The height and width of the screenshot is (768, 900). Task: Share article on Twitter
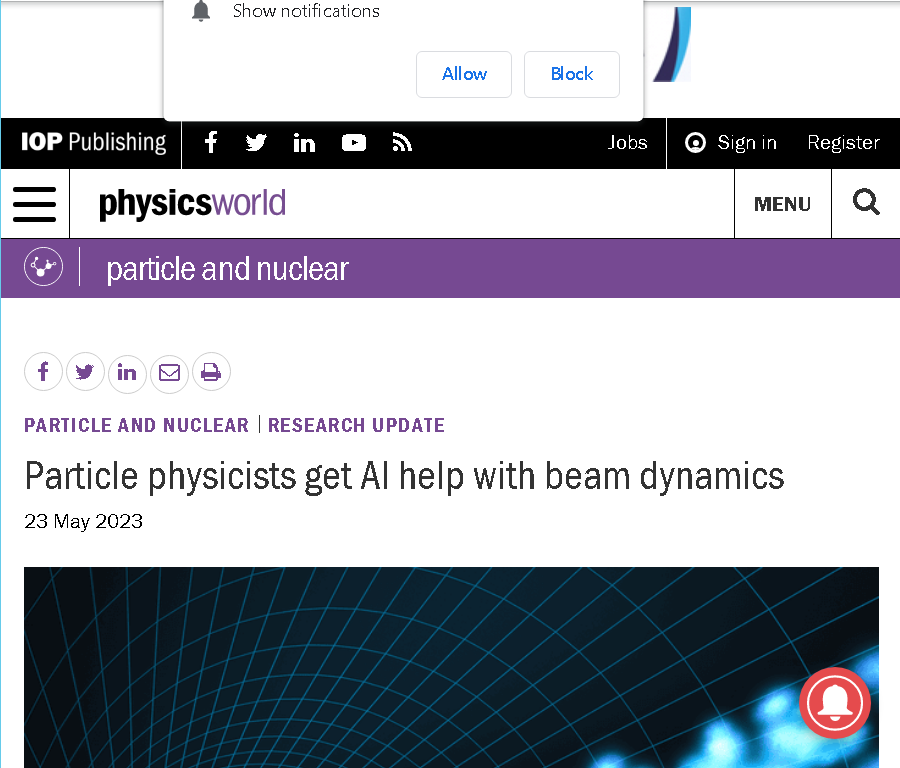coord(85,372)
